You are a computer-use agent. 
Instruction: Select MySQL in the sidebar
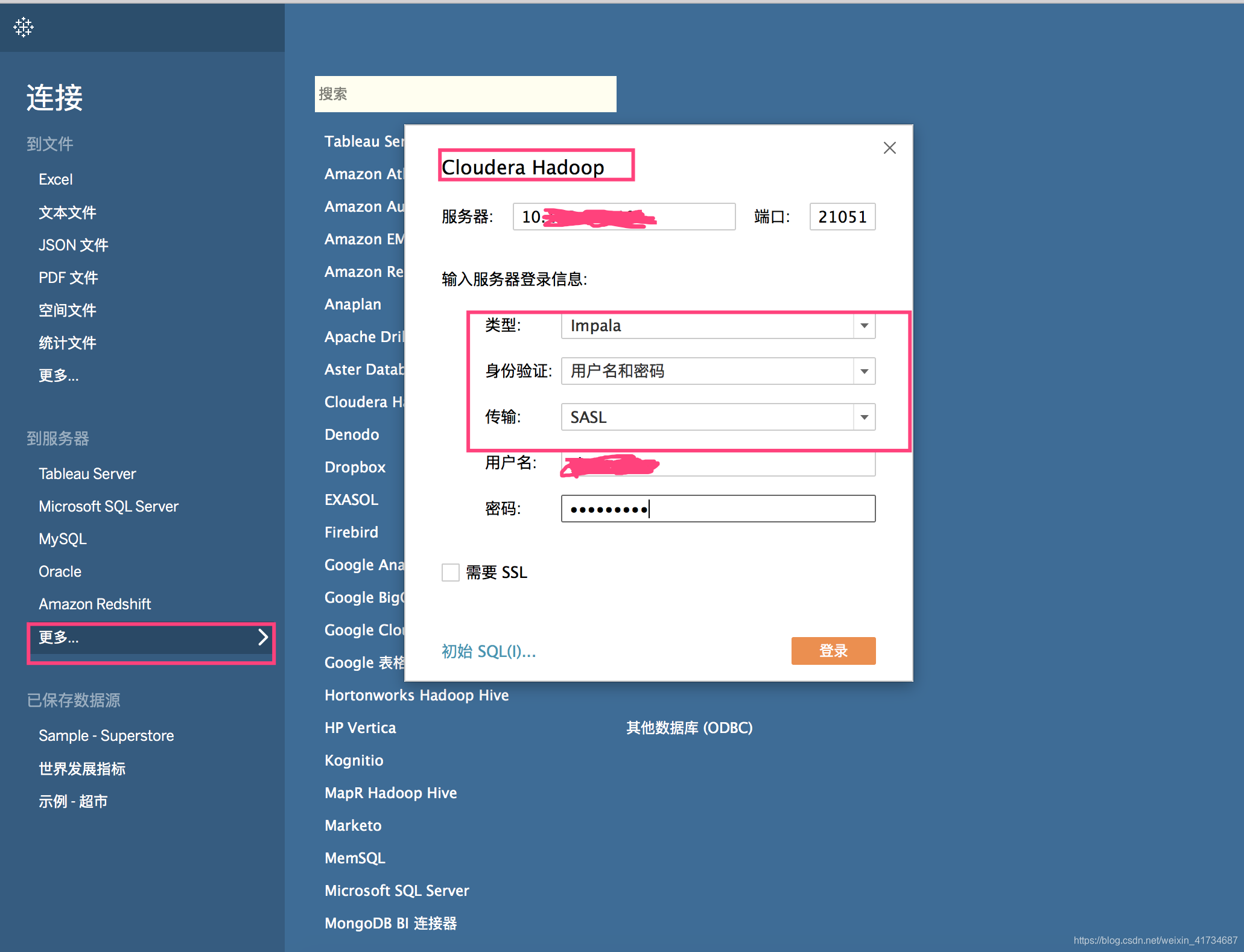coord(63,539)
